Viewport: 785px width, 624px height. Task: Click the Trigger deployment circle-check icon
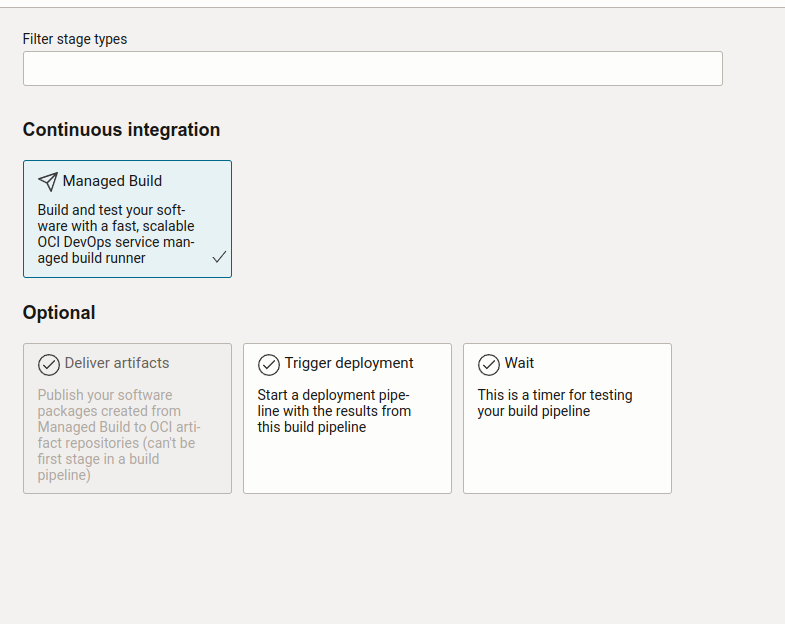click(269, 364)
